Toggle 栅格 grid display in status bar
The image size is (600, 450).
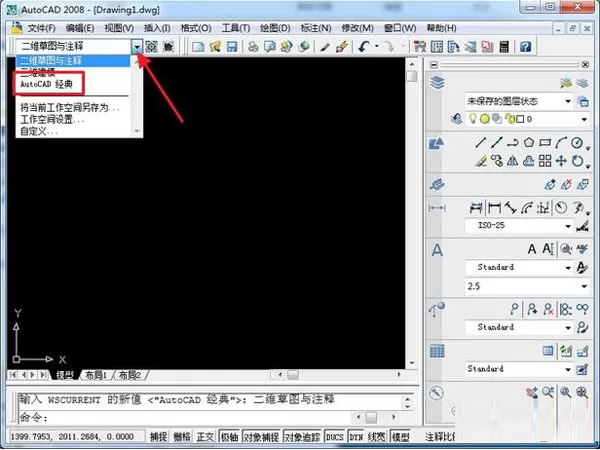pyautogui.click(x=182, y=436)
